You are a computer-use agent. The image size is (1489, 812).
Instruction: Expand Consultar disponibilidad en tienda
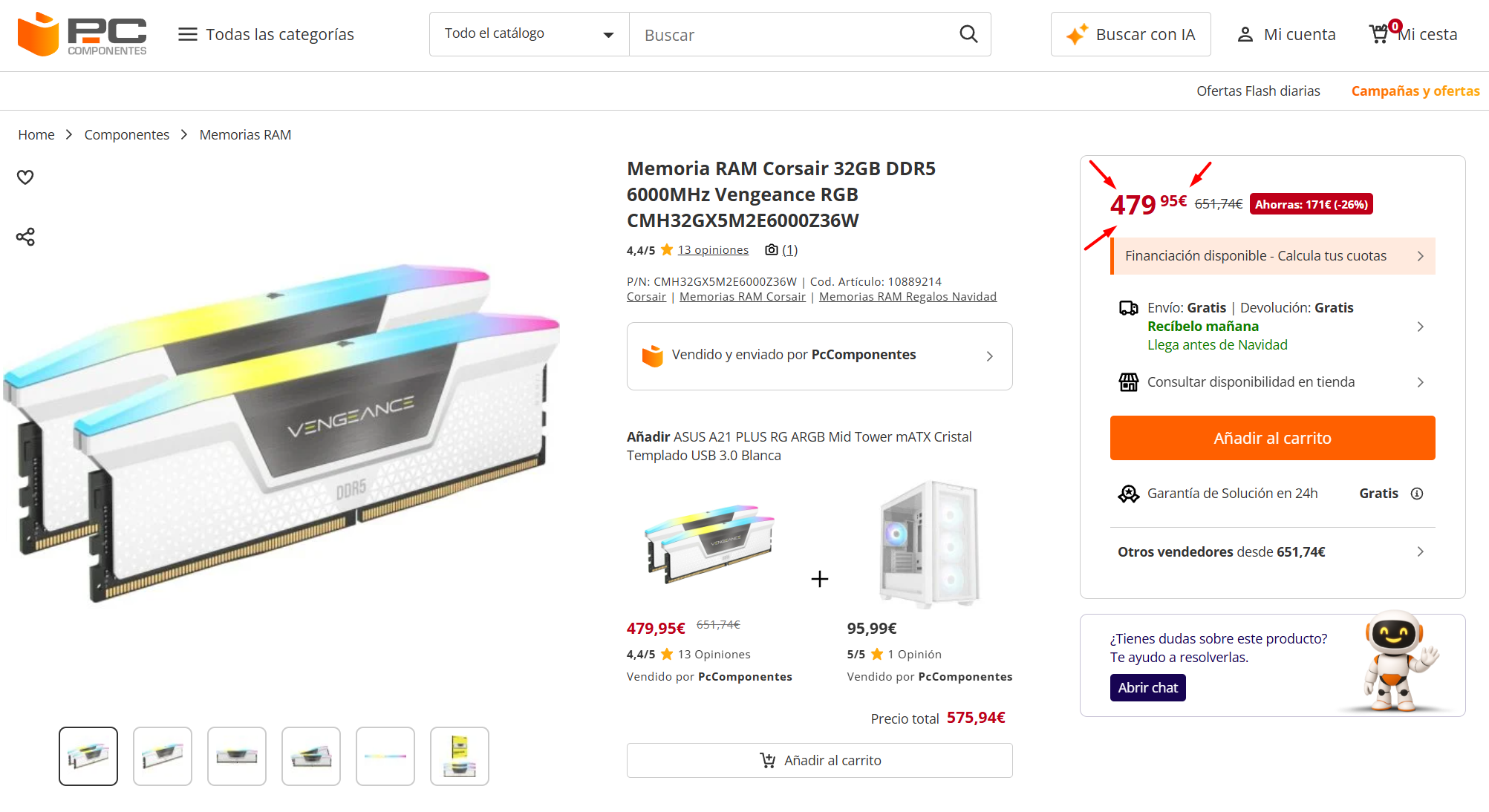[x=1273, y=382]
